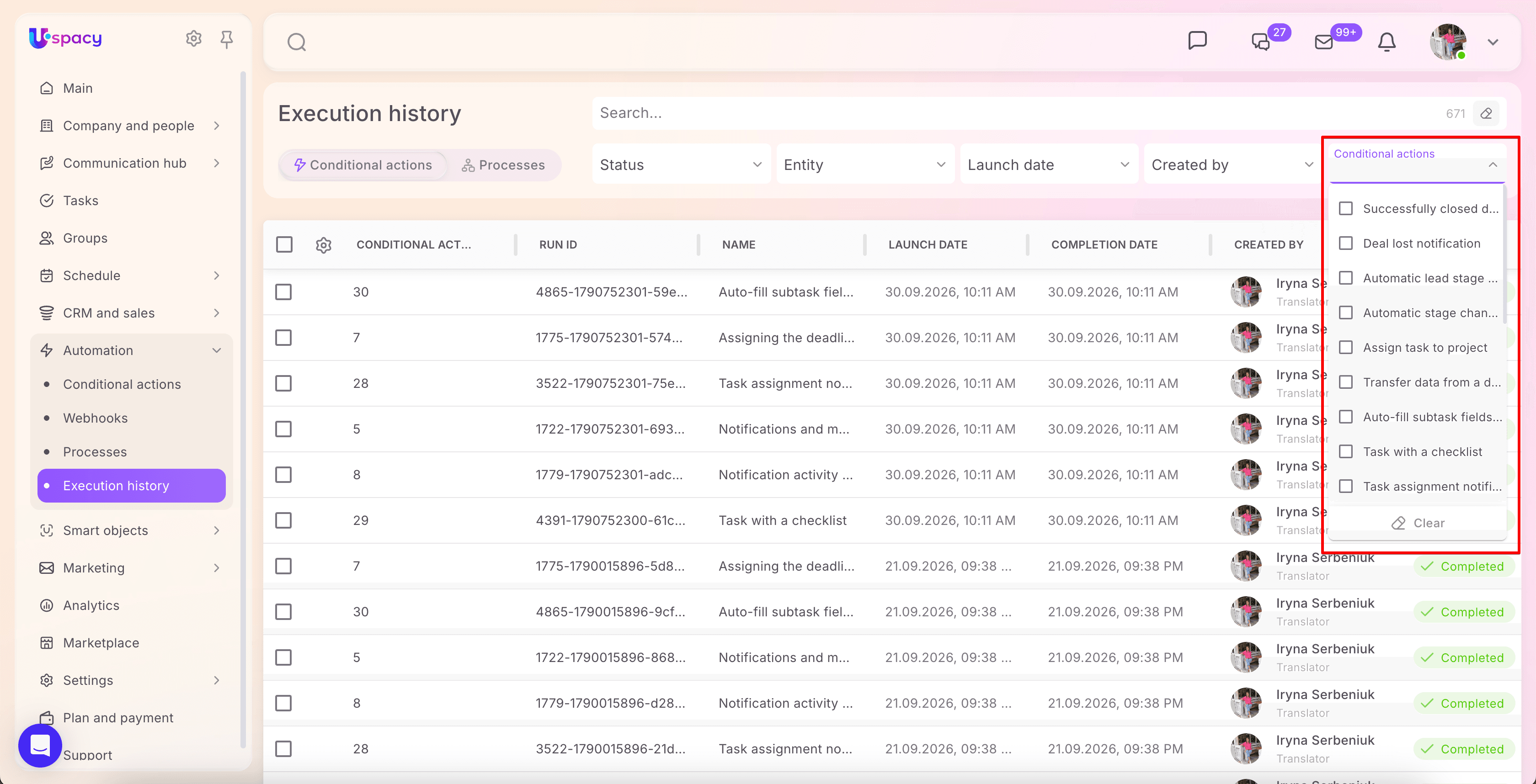Click the sidebar vertical scrollbar
This screenshot has height=784, width=1536.
coord(243,409)
